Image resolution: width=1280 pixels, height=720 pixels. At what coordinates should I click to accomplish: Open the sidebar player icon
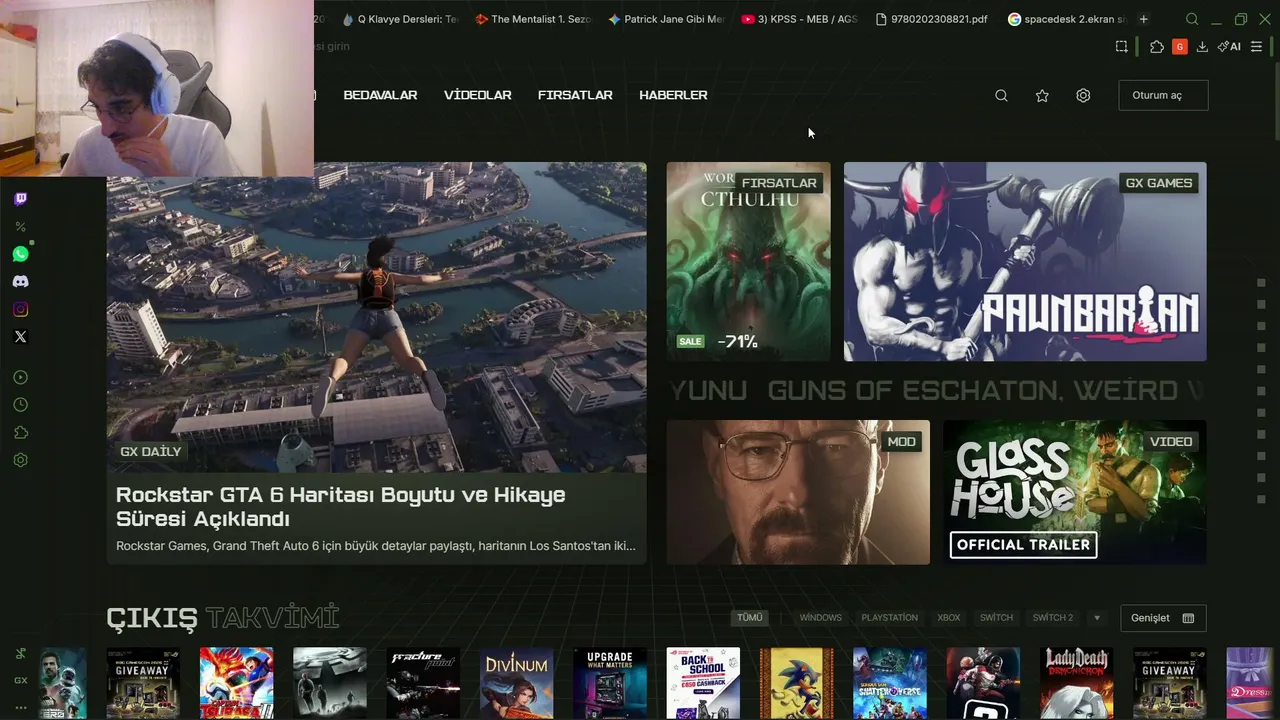[20, 377]
